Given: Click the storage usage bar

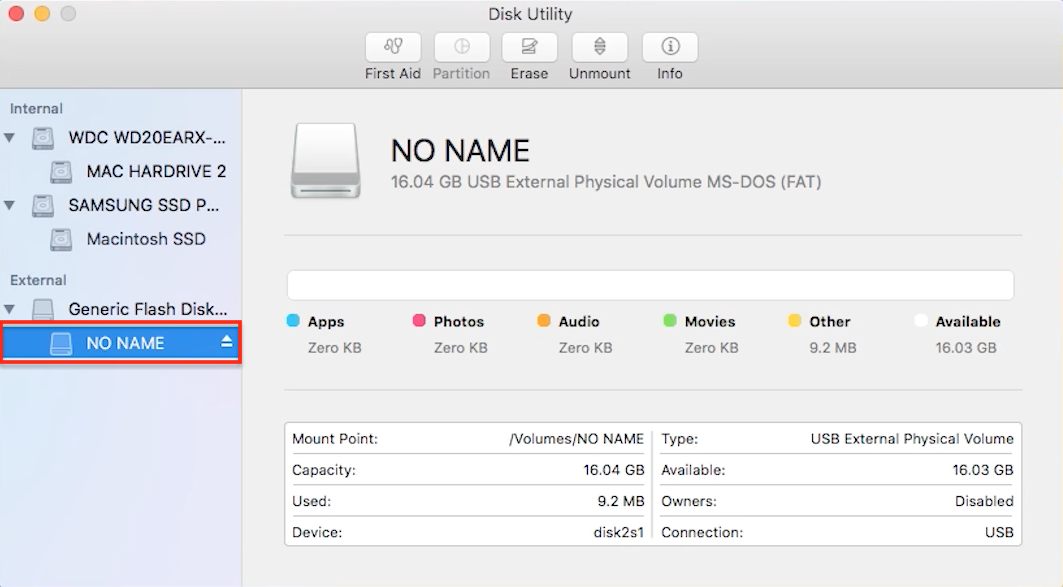Looking at the screenshot, I should tap(650, 284).
